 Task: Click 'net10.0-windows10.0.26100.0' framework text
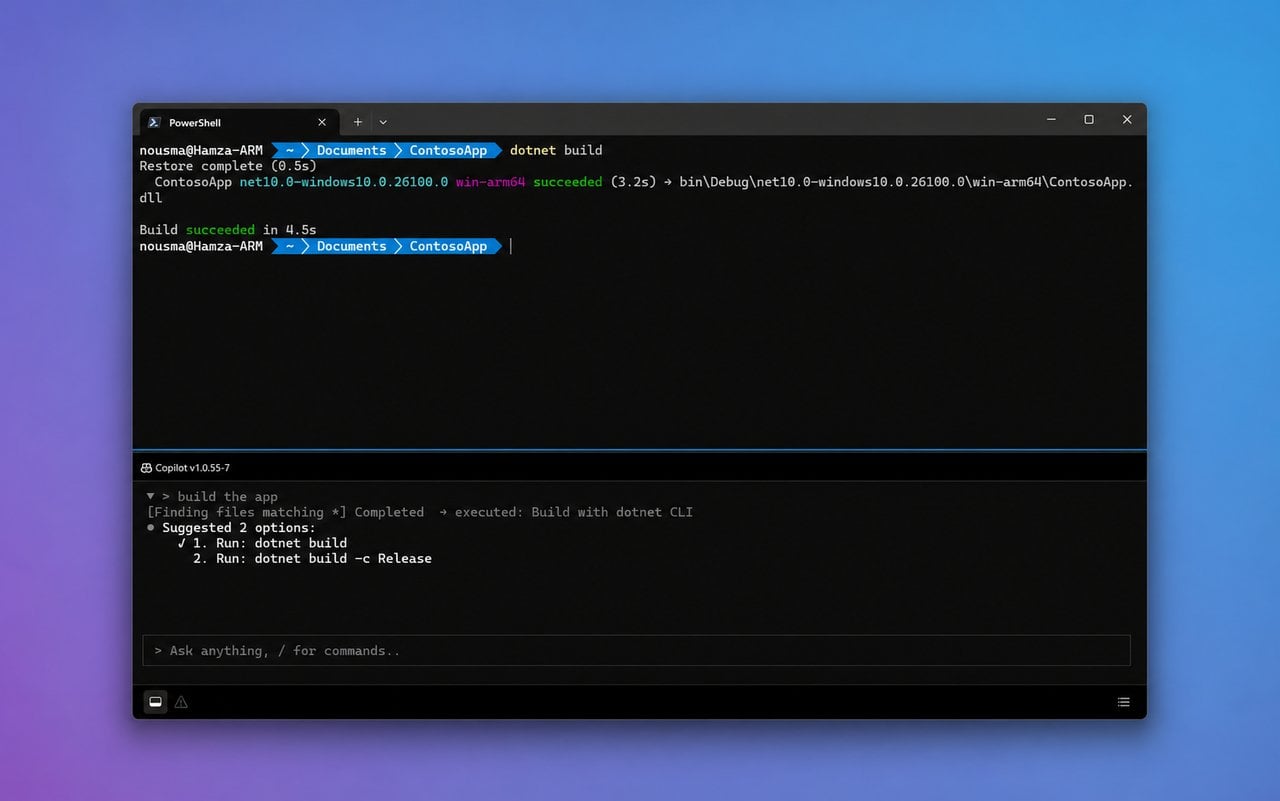(x=344, y=182)
